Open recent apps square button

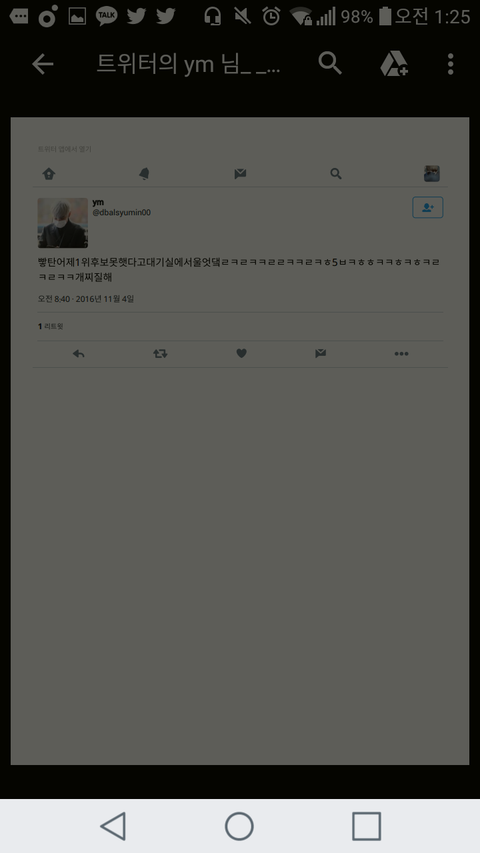point(366,826)
